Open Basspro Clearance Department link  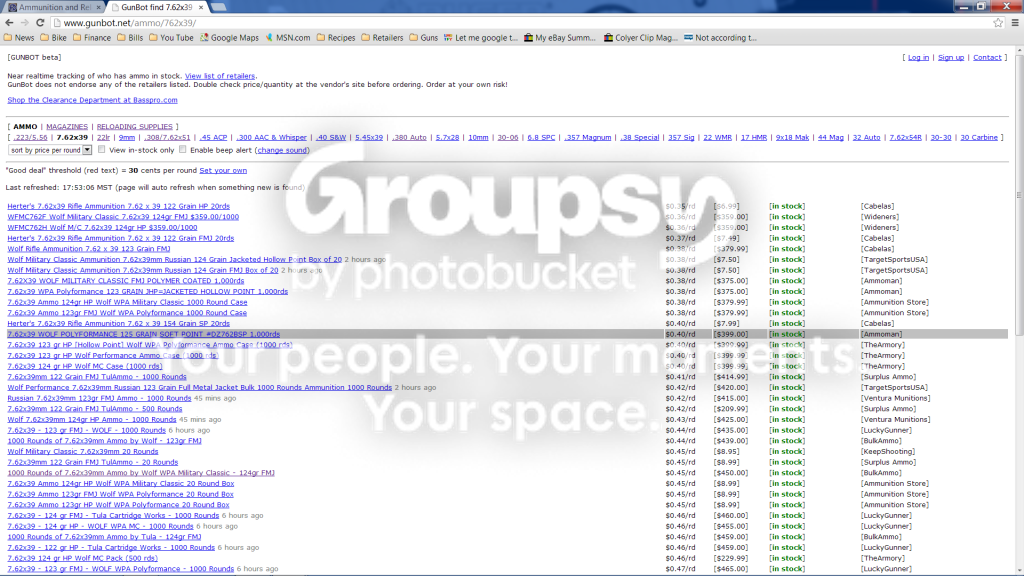coord(92,101)
